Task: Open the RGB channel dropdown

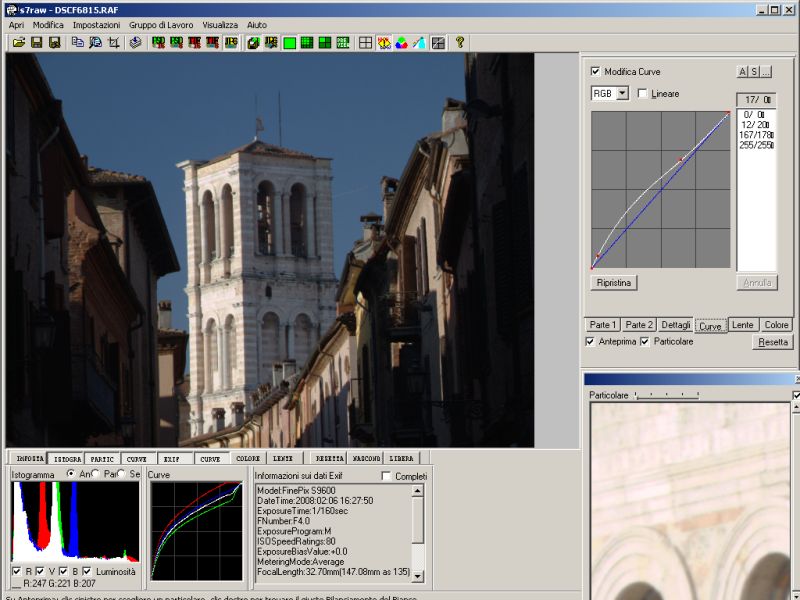Action: tap(622, 93)
